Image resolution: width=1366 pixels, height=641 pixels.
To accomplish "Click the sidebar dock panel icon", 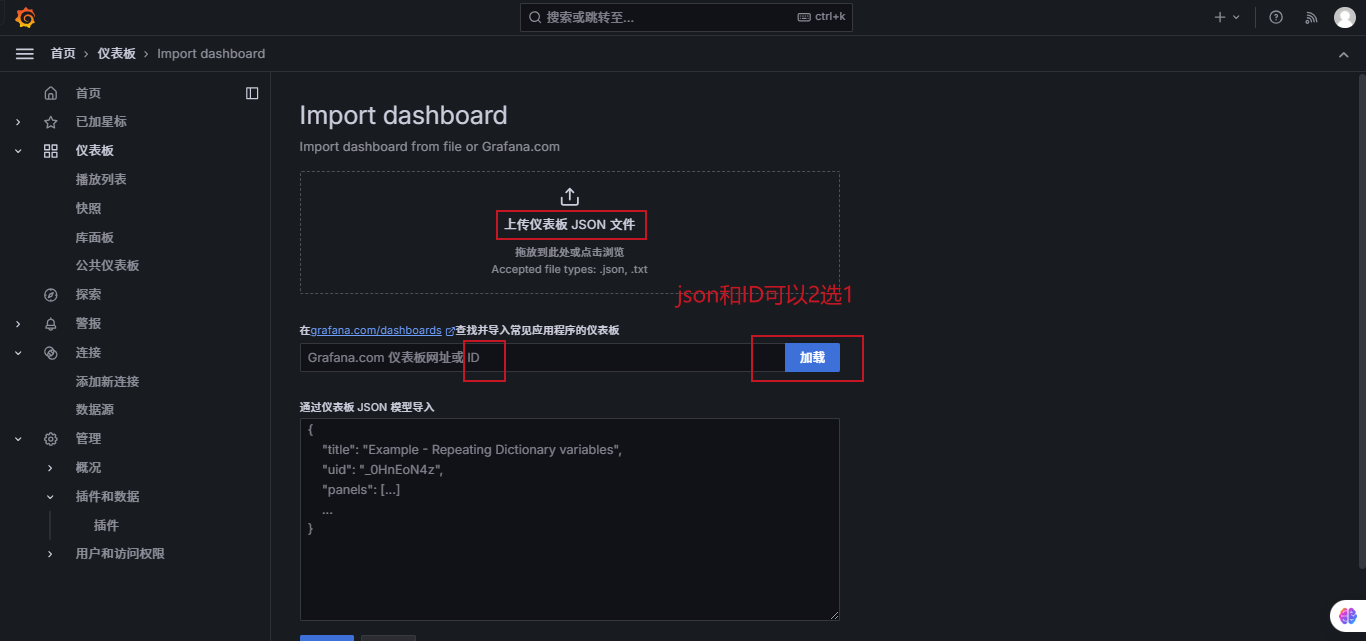I will coord(252,93).
